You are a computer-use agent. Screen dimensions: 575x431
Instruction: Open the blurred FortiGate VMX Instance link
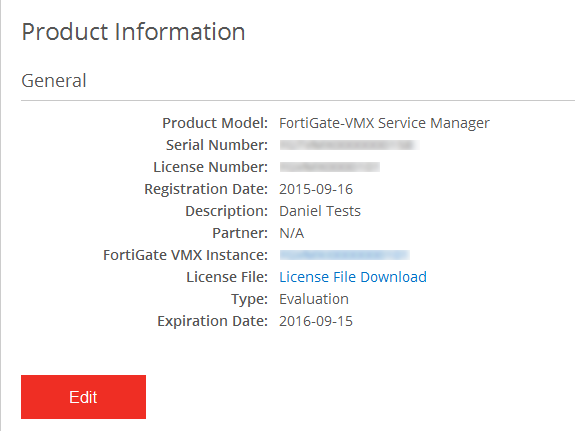pos(344,255)
